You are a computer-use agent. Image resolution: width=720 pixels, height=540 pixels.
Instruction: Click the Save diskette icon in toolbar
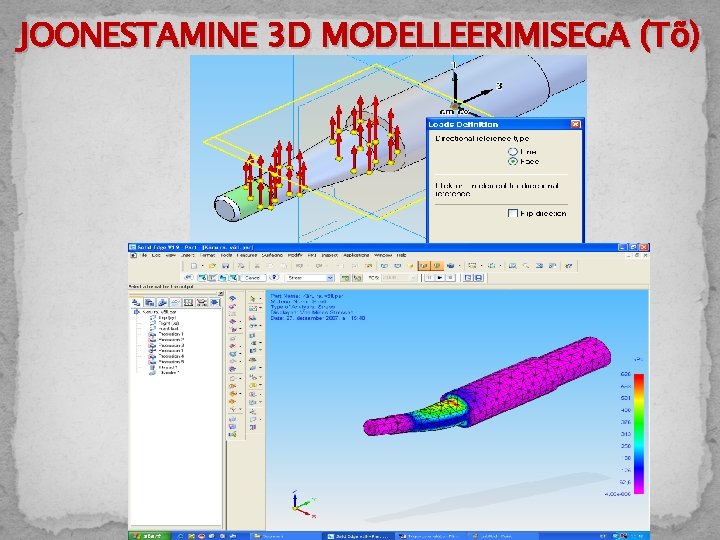pyautogui.click(x=225, y=266)
